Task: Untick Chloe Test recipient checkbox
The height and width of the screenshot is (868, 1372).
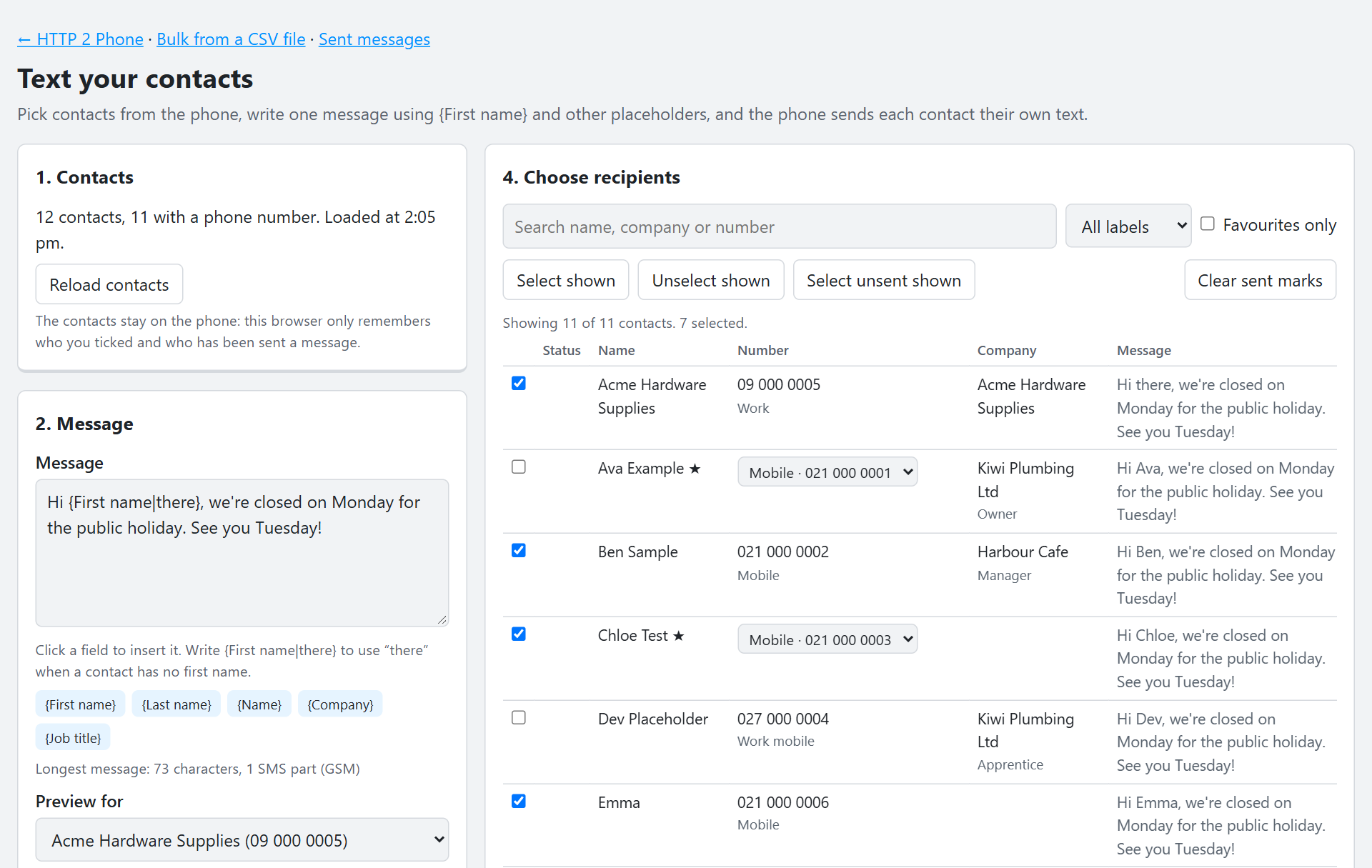Action: pyautogui.click(x=519, y=634)
